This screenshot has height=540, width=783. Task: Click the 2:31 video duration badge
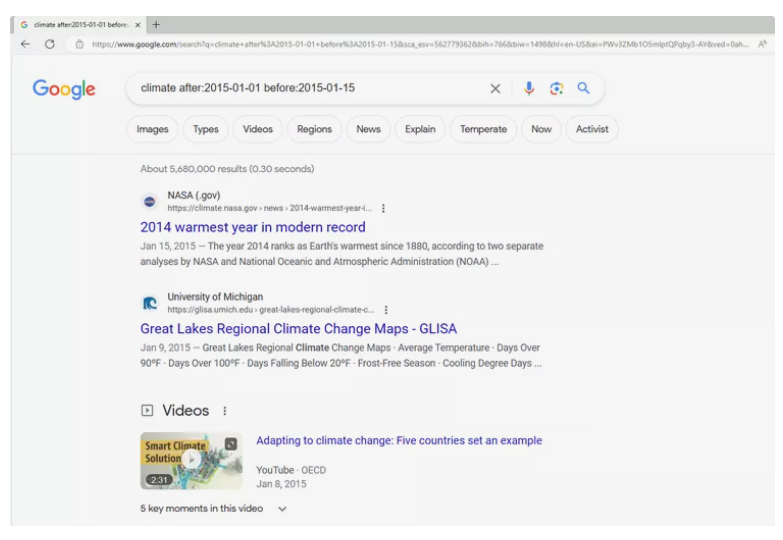coord(159,480)
